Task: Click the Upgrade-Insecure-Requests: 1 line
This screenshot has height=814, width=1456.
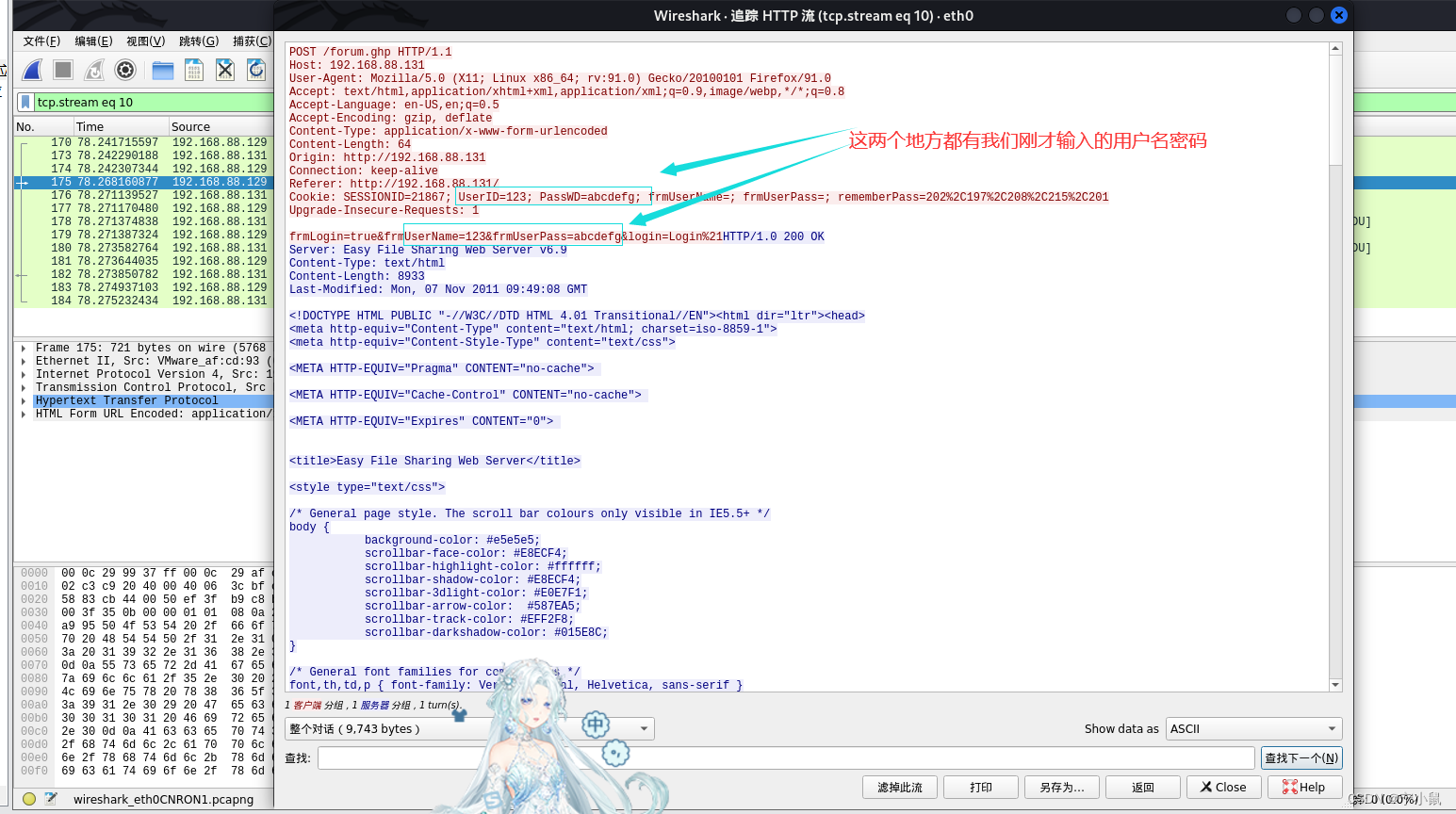Action: point(384,210)
